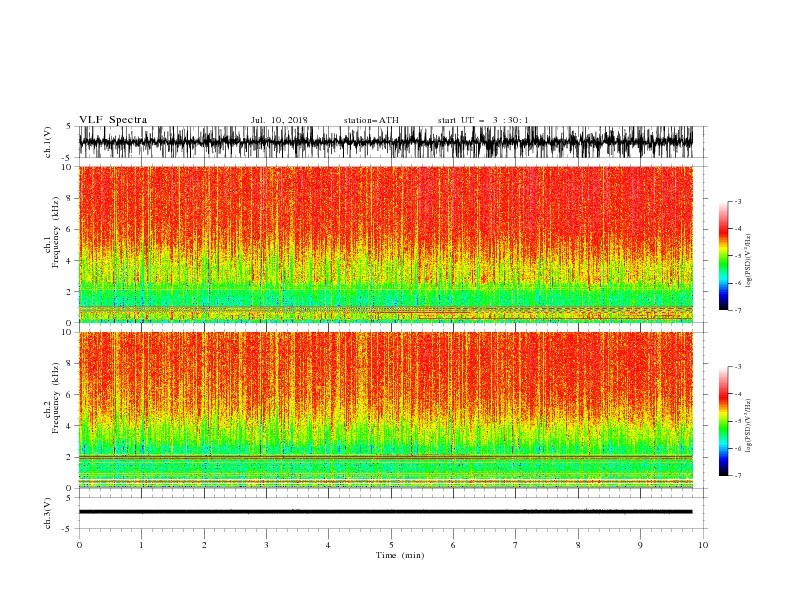Click the time axis tick label '3'
Viewport: 792px width, 612px height.
click(x=266, y=545)
